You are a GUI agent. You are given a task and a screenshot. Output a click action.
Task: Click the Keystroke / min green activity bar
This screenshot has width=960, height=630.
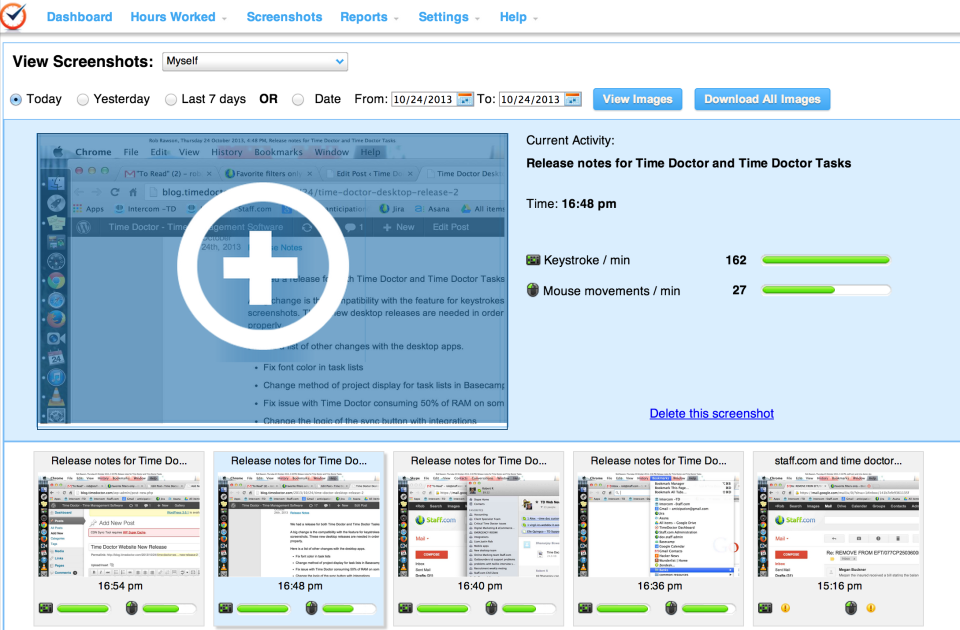[x=825, y=260]
